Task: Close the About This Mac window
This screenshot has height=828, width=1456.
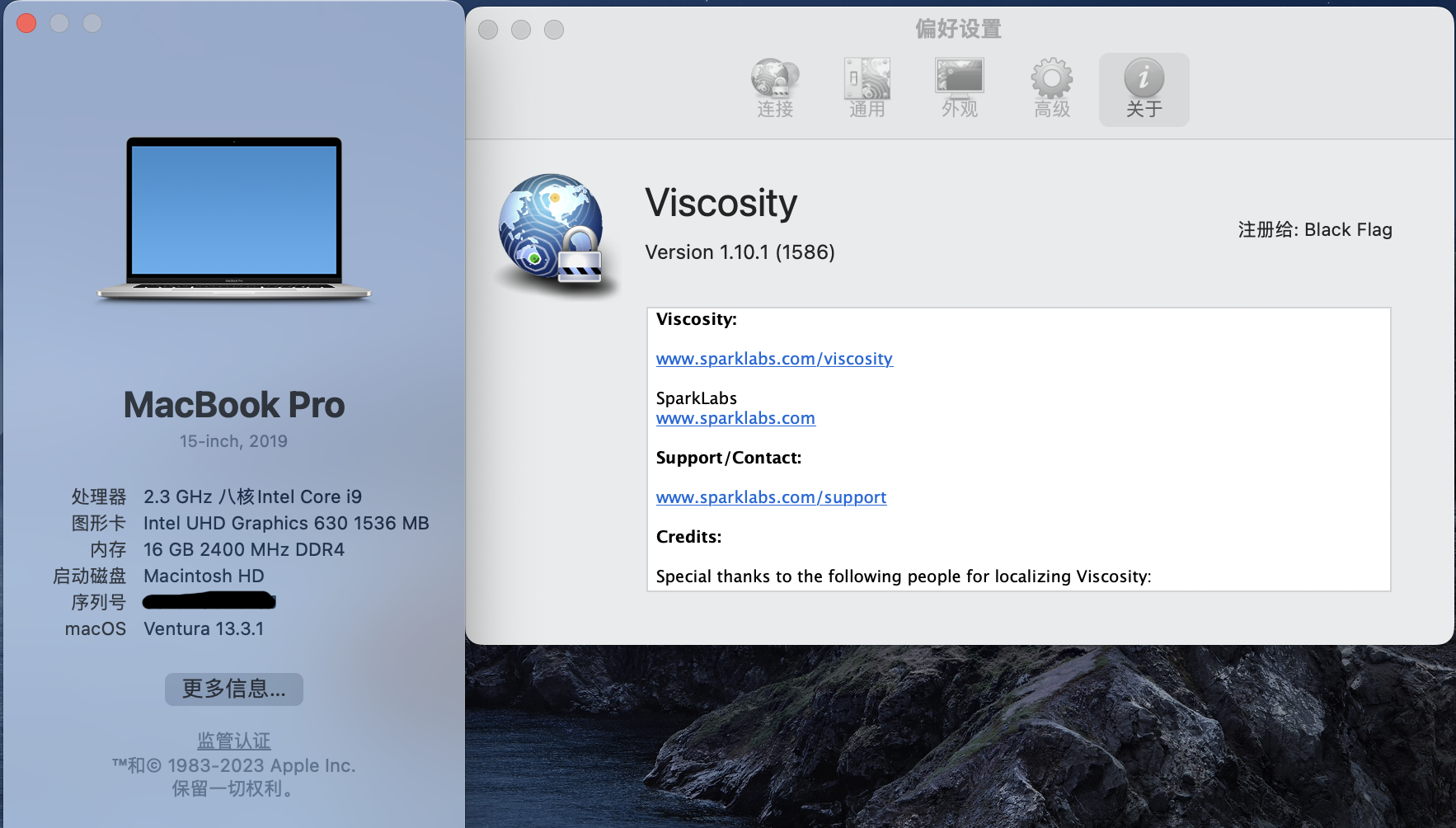Action: pos(26,23)
